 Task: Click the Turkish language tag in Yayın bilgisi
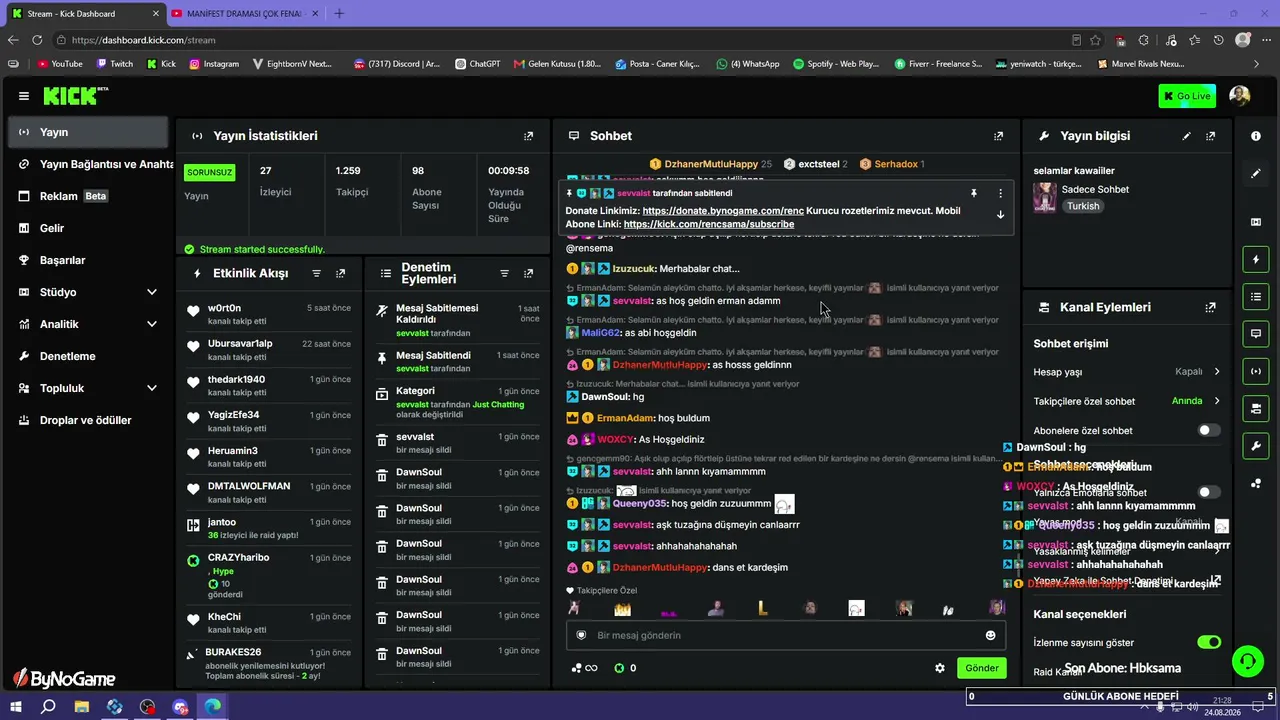[x=1083, y=206]
